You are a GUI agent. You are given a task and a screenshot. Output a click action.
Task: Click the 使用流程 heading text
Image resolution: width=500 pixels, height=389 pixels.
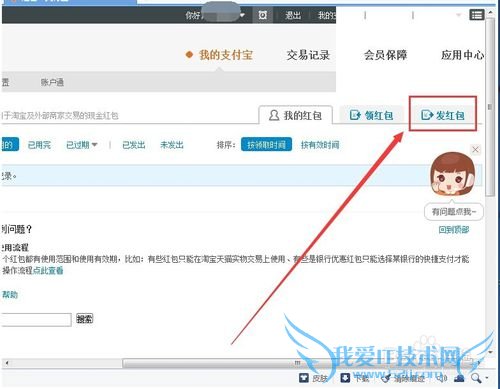(x=15, y=248)
